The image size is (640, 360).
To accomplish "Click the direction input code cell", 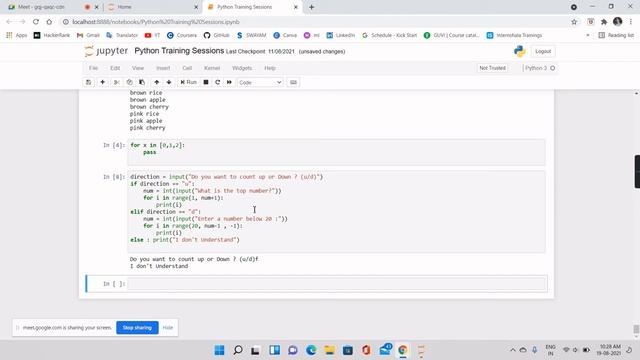I will coord(336,212).
